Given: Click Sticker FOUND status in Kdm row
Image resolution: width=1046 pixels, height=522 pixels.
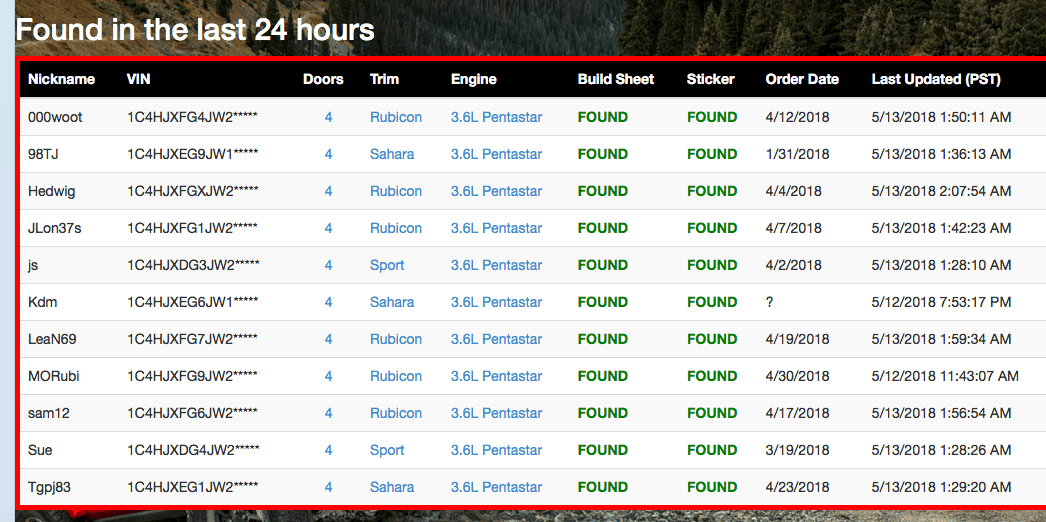Looking at the screenshot, I should [x=712, y=302].
